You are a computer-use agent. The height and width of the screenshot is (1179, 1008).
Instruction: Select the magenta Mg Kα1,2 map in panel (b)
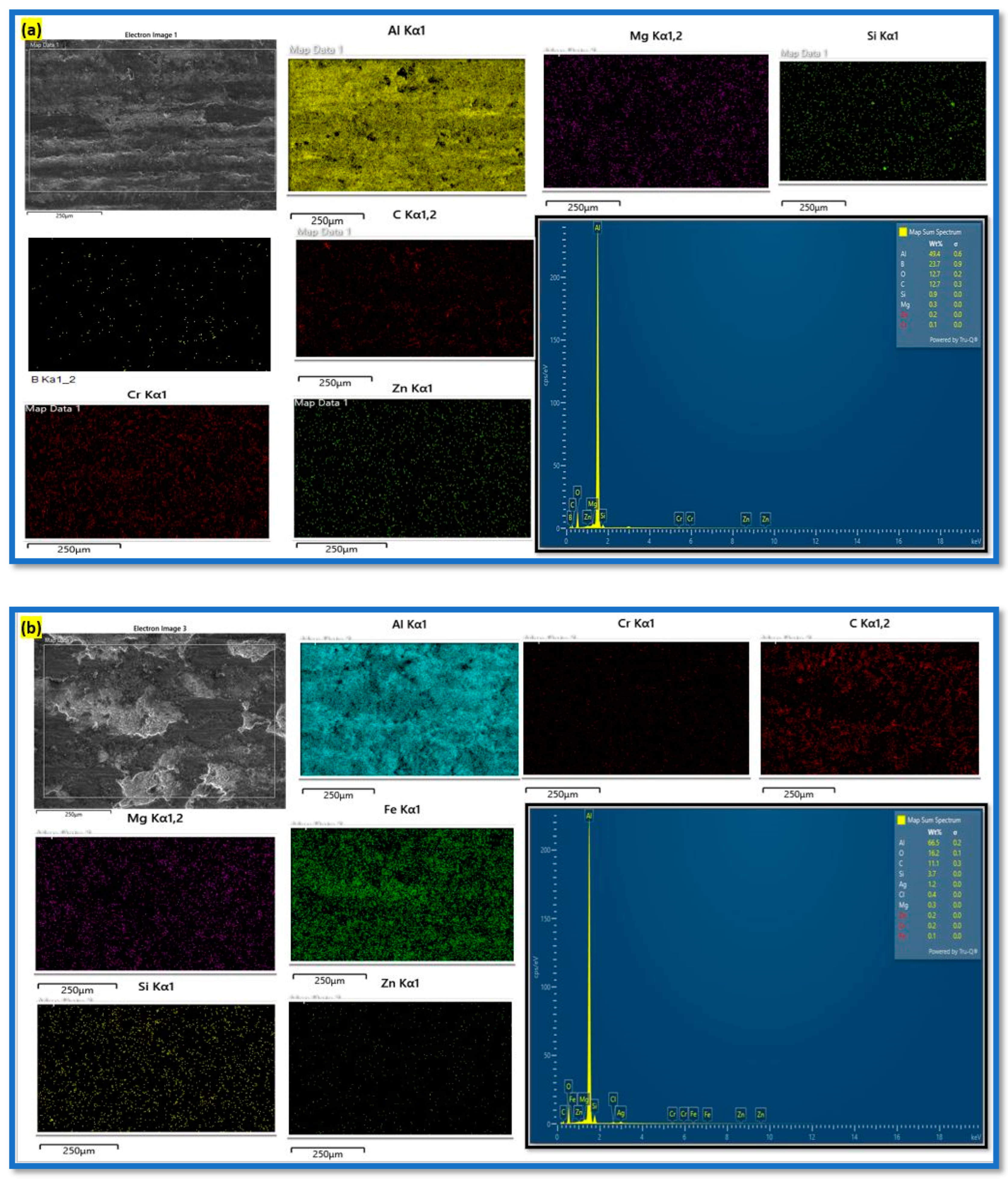point(155,903)
